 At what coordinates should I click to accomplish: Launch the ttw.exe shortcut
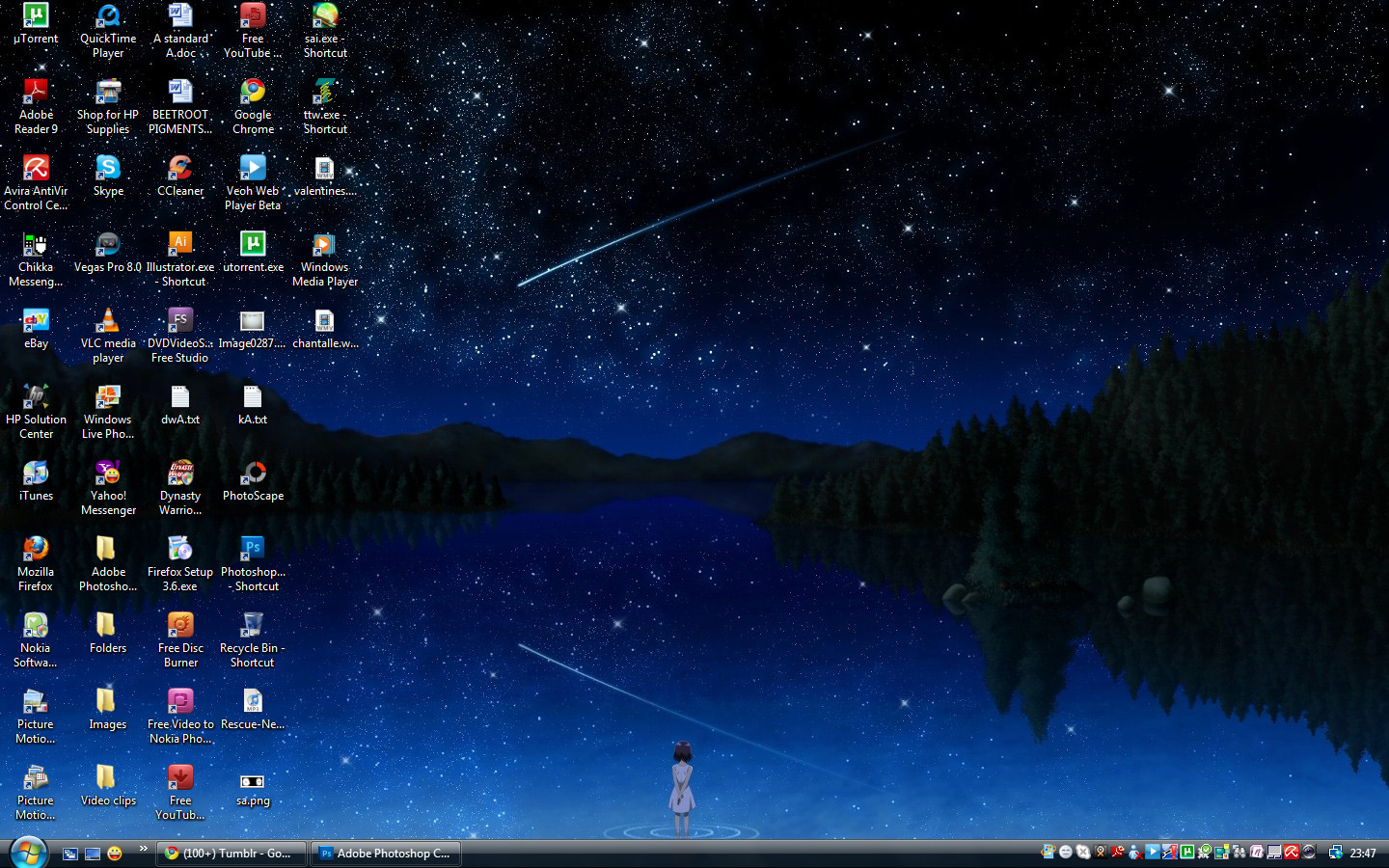coord(325,107)
